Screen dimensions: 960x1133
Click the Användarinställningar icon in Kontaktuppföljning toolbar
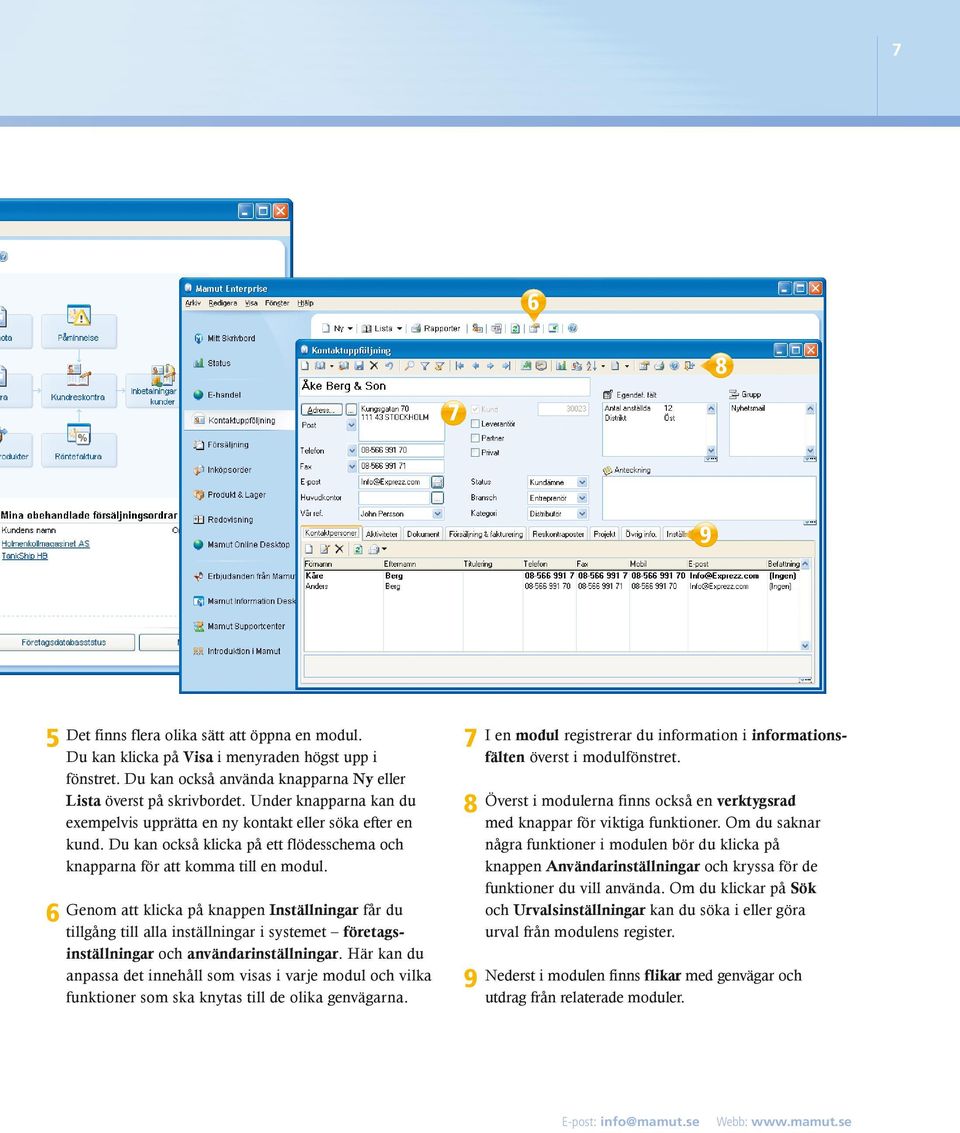[x=644, y=366]
